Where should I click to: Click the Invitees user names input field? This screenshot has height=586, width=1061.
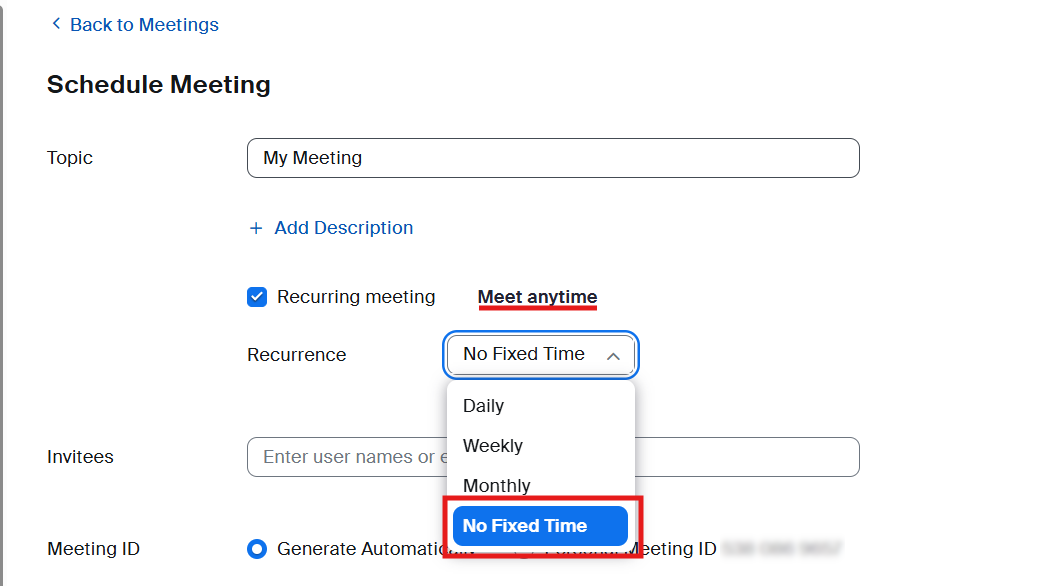tap(750, 457)
